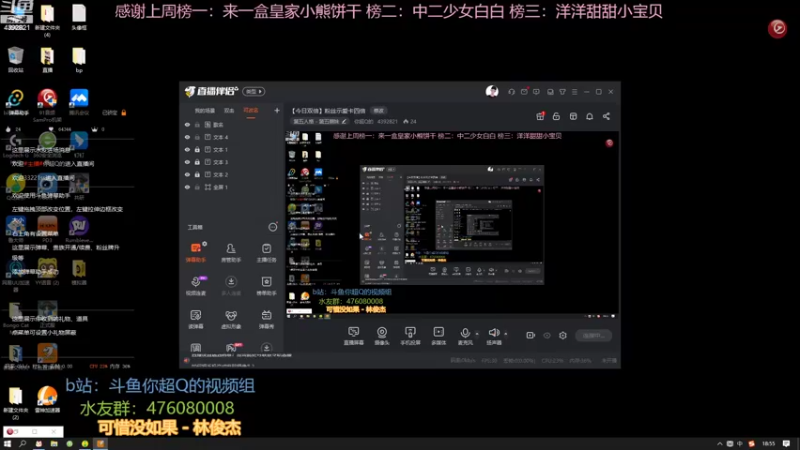Switch to the second scene tab
The height and width of the screenshot is (450, 800).
coord(229,111)
